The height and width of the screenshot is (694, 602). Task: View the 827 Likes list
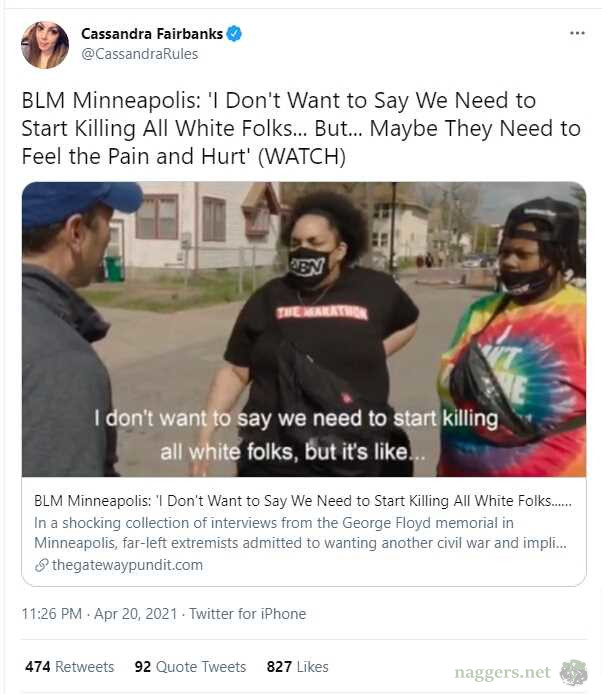[297, 667]
